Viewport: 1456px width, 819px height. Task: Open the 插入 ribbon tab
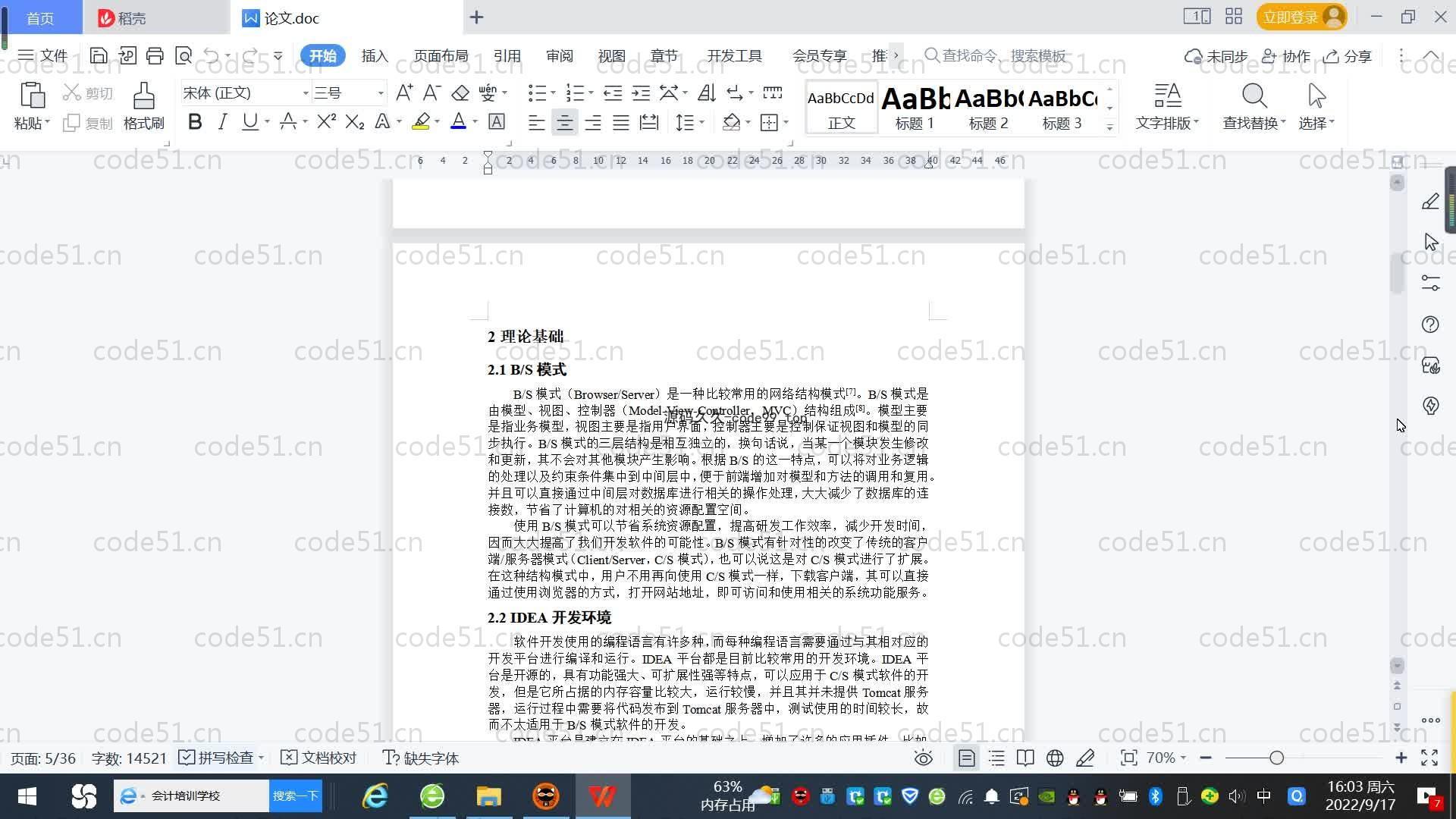coord(375,55)
